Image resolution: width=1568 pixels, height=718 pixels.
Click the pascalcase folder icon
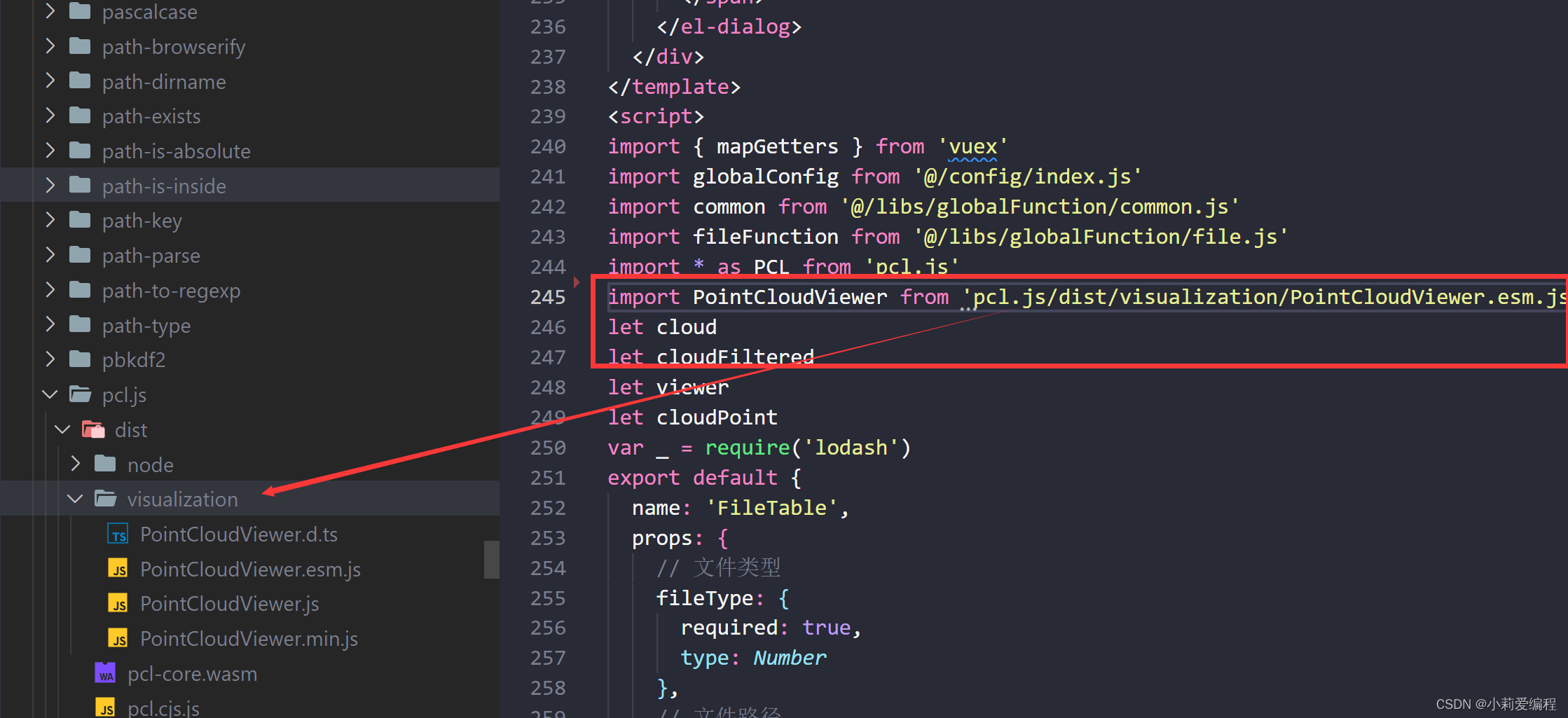coord(80,11)
